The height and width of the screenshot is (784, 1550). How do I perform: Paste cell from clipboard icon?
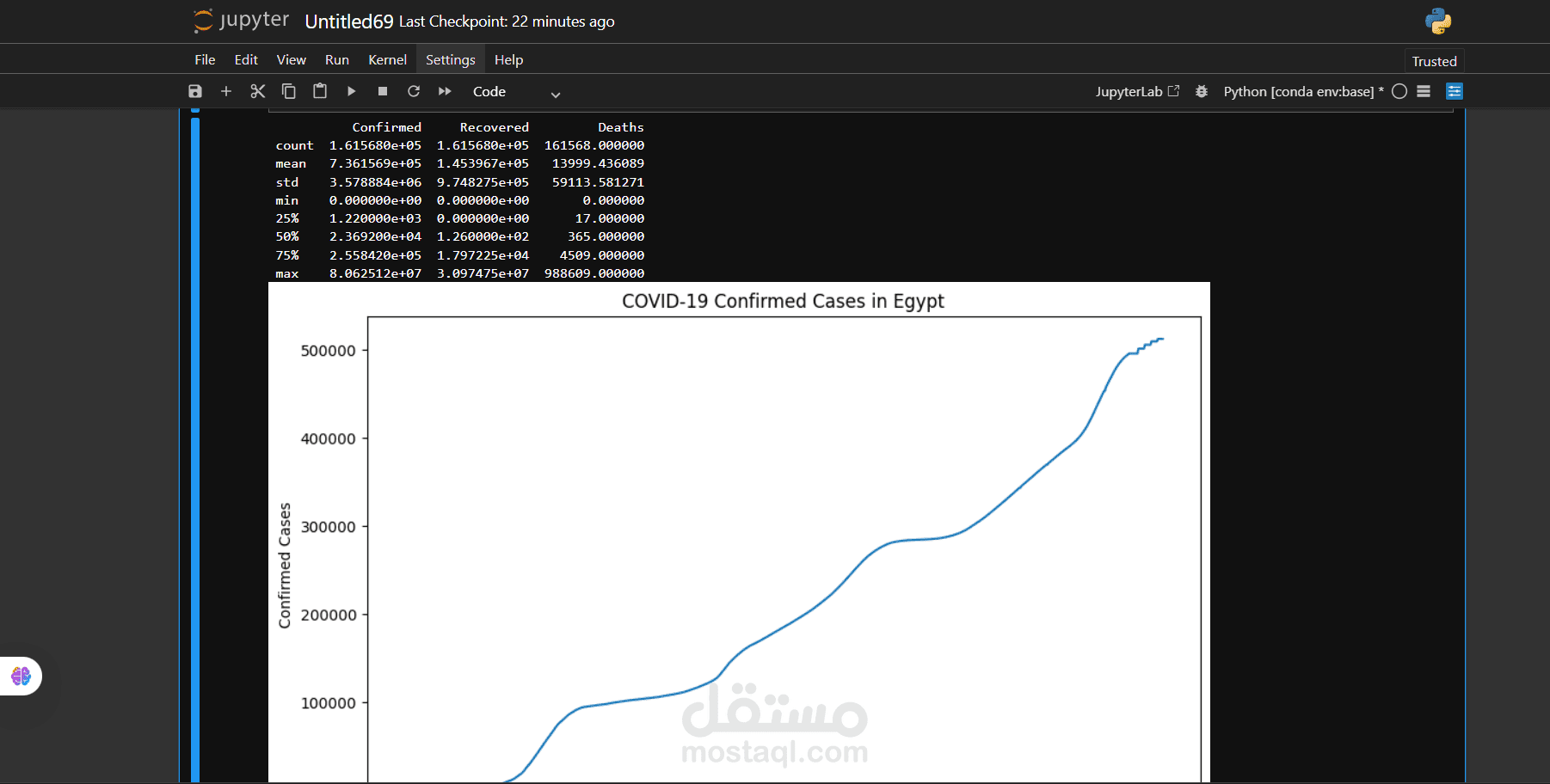320,91
